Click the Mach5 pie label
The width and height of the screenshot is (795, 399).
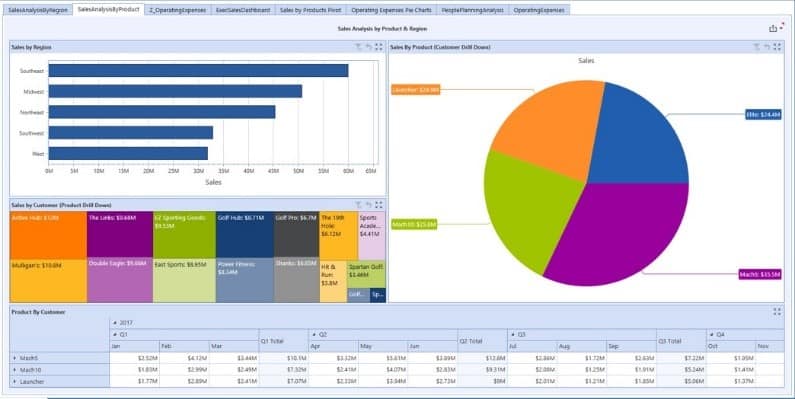point(760,275)
